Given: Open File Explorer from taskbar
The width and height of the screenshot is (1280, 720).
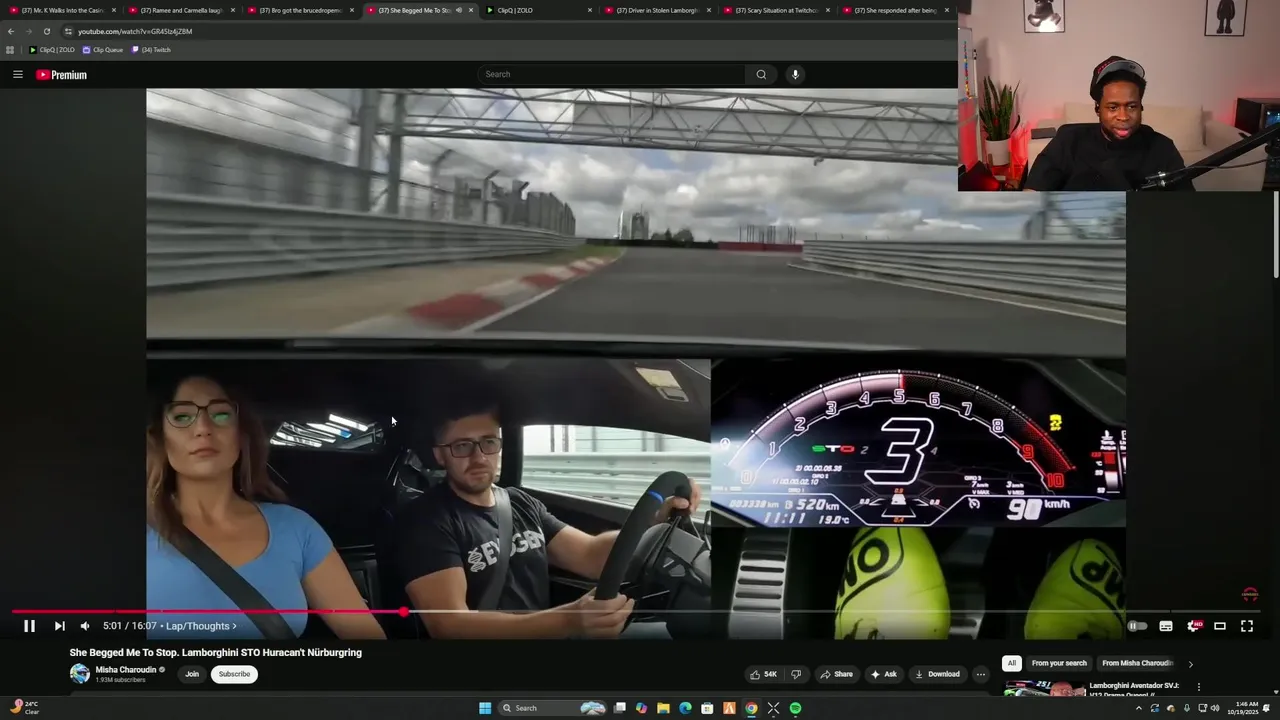Looking at the screenshot, I should pyautogui.click(x=663, y=708).
